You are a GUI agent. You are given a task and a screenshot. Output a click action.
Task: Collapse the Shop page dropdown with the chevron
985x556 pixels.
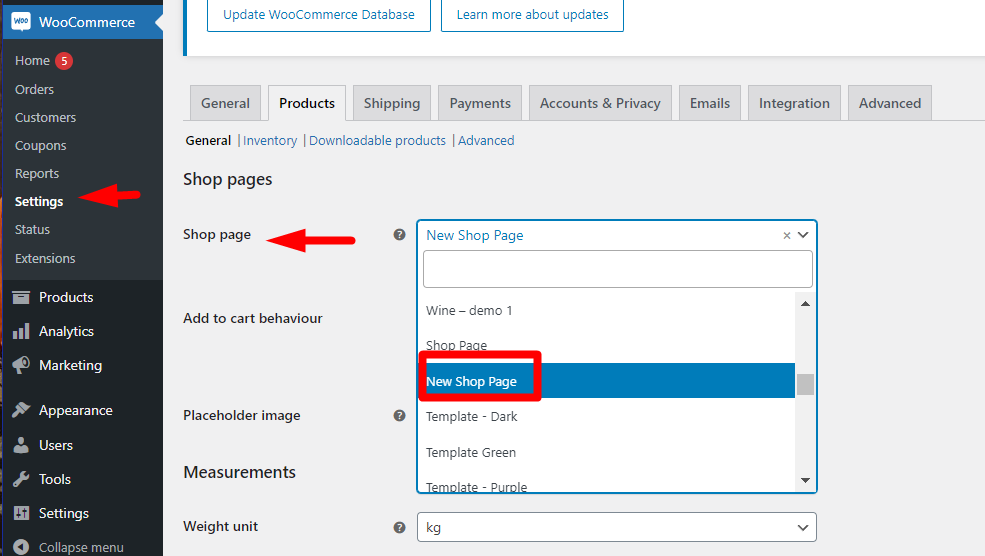click(x=803, y=235)
